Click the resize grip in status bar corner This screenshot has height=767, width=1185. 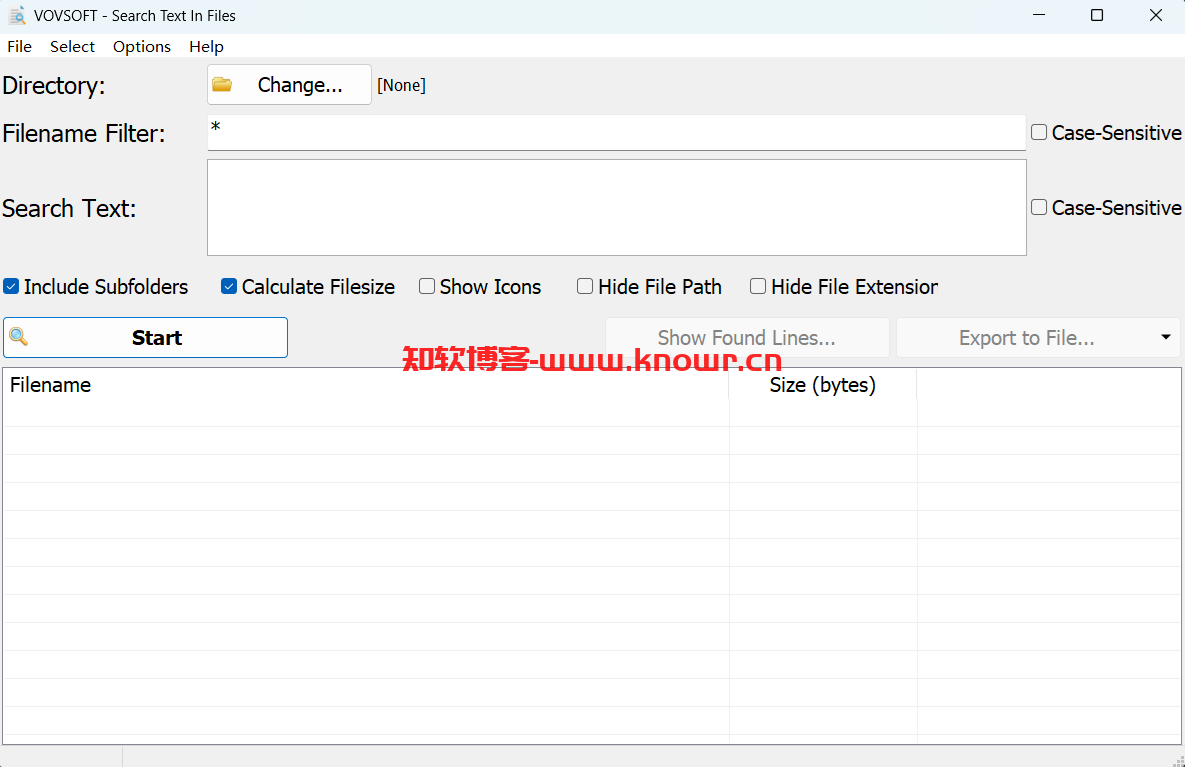(x=1177, y=759)
